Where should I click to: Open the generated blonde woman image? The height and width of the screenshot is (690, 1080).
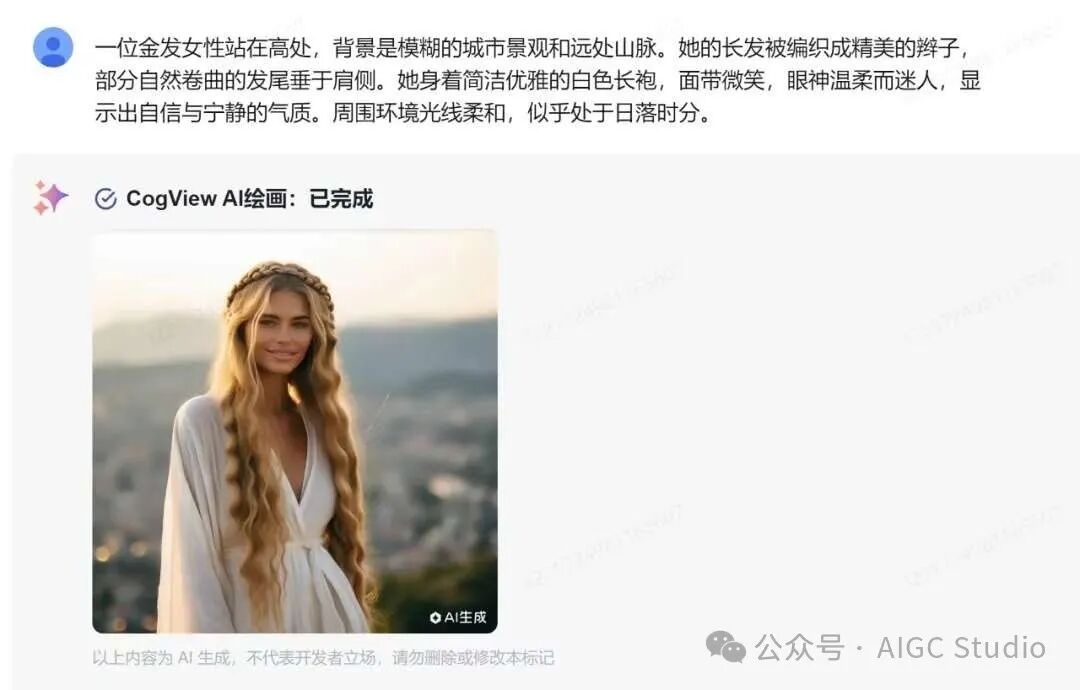(x=295, y=432)
